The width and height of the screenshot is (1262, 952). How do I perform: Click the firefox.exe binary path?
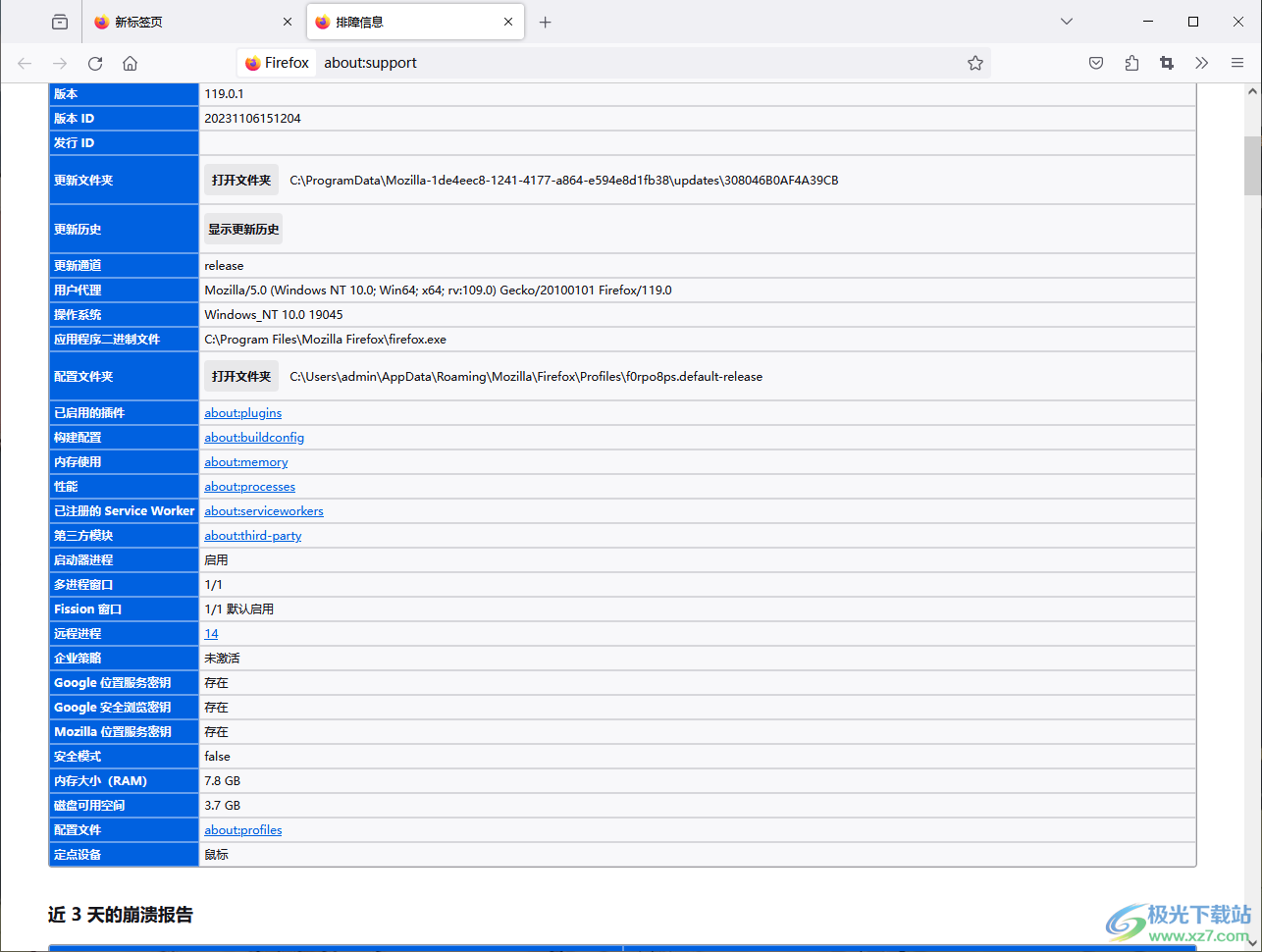(325, 340)
